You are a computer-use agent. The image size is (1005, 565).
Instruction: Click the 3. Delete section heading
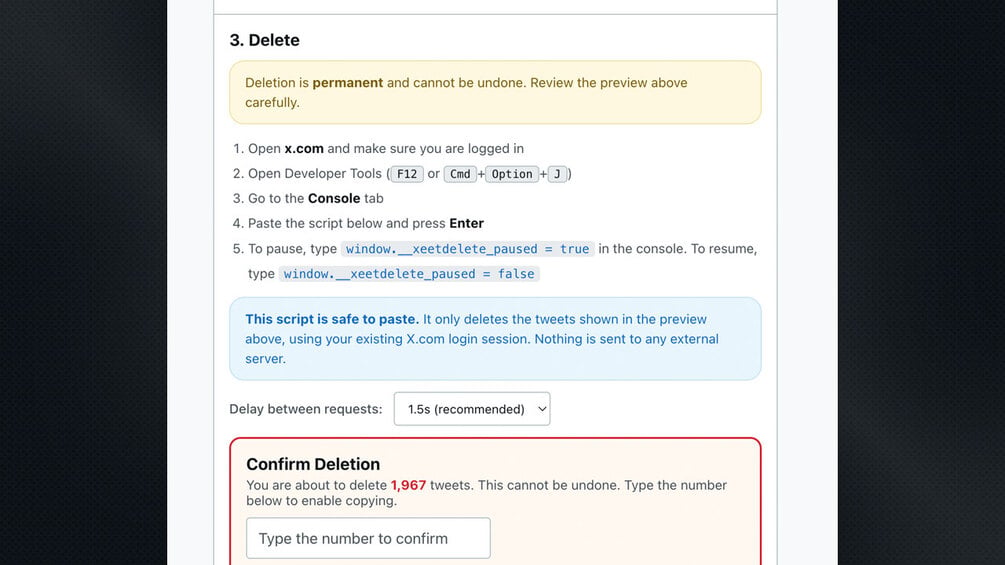click(x=265, y=40)
